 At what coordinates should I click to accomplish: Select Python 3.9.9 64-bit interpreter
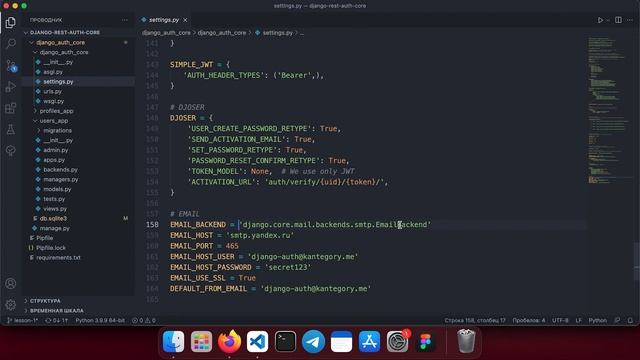[100, 320]
